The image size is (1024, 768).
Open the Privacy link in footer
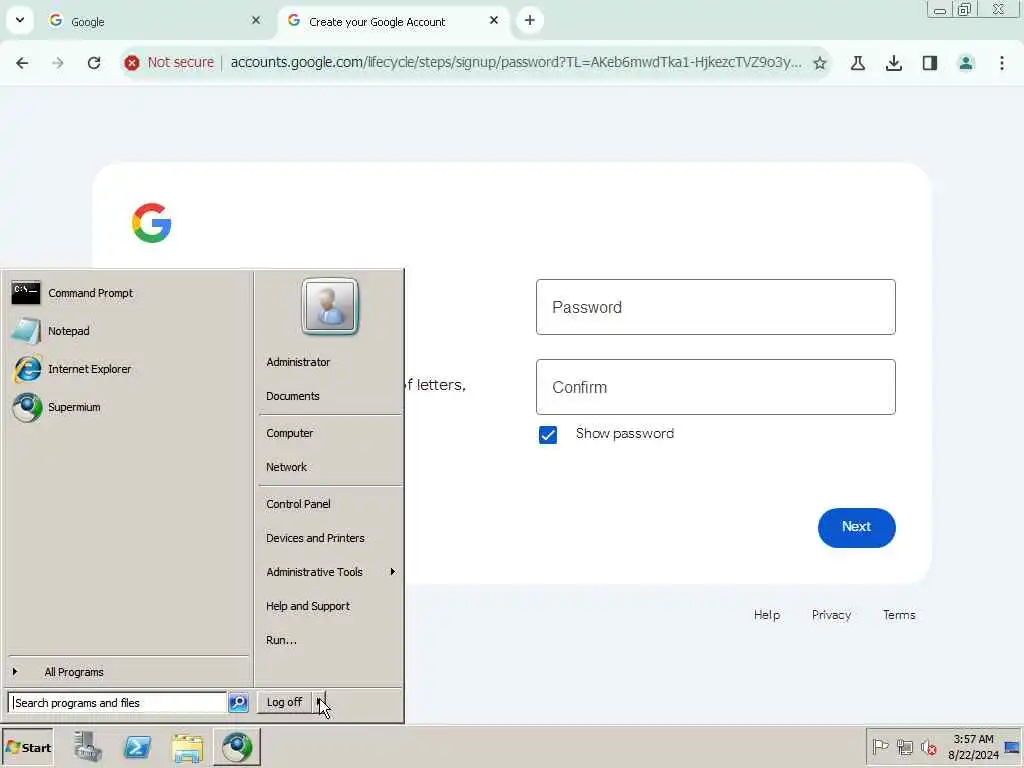point(831,615)
